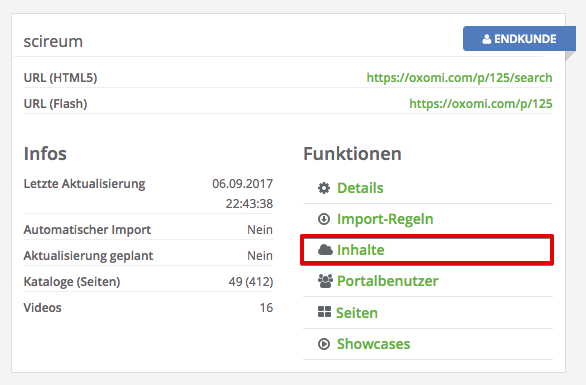The height and width of the screenshot is (385, 586).
Task: Click the grid icon beside Seiten
Action: (324, 312)
